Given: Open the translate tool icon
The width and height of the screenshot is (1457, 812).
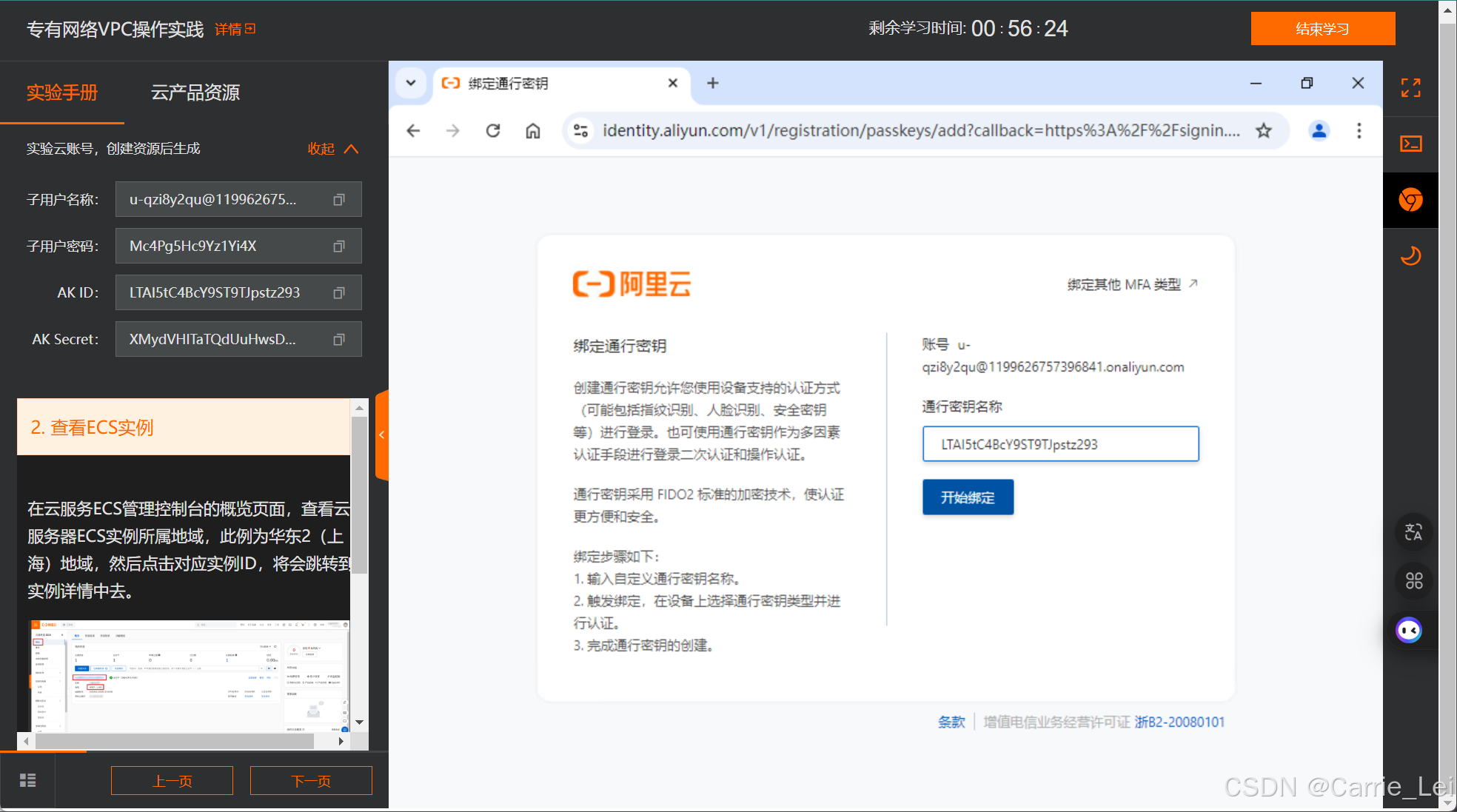Looking at the screenshot, I should (x=1413, y=531).
